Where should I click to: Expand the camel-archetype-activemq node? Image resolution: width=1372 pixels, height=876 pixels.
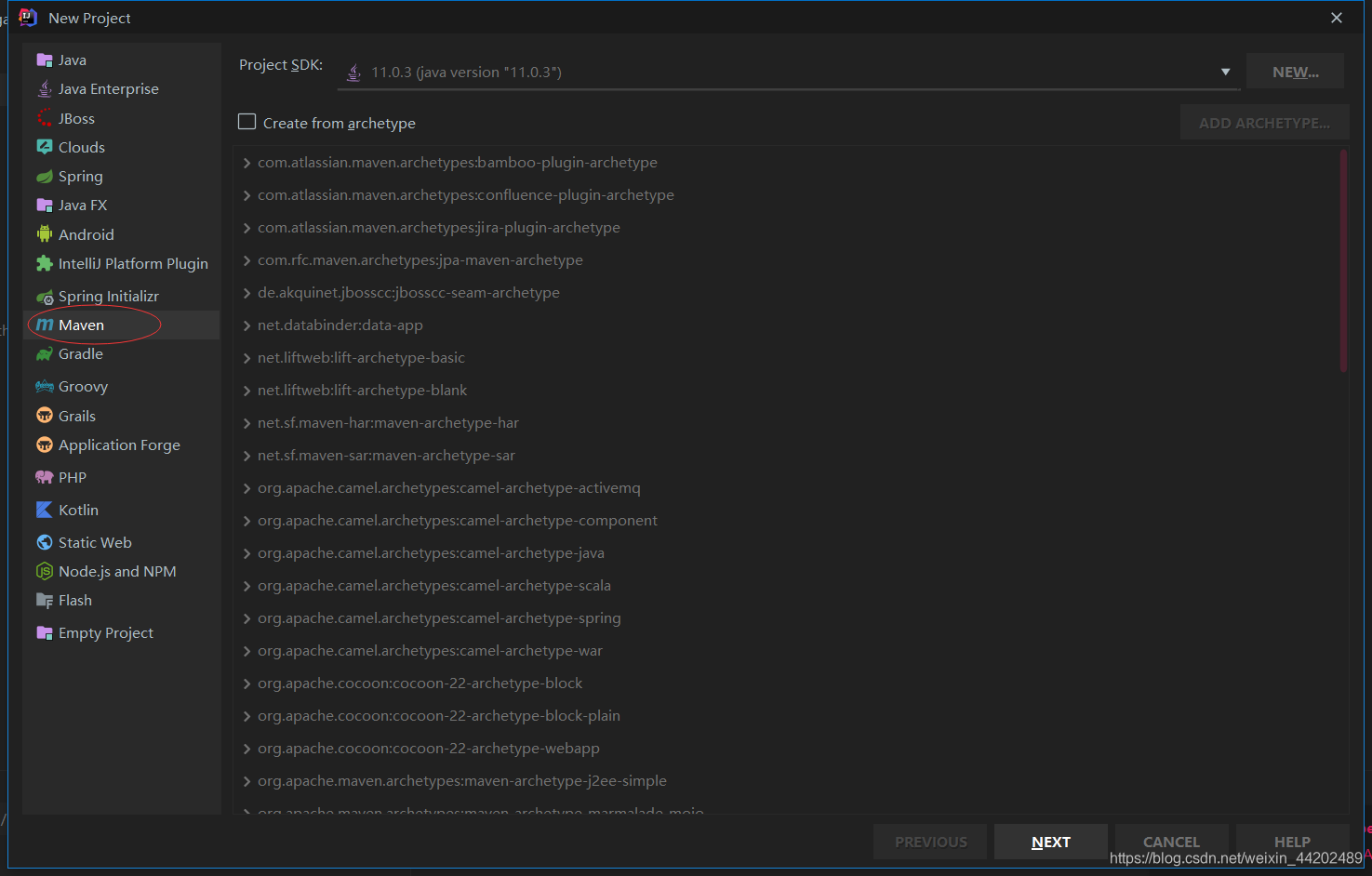(246, 488)
